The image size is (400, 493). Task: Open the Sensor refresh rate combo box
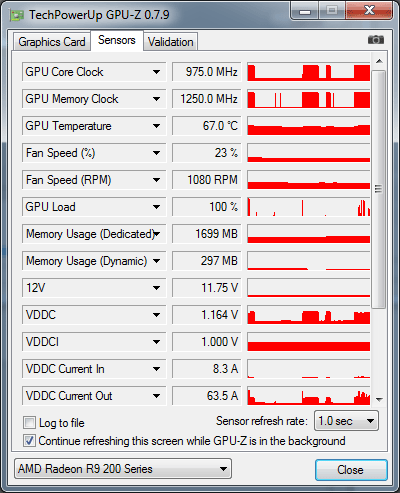pos(346,421)
